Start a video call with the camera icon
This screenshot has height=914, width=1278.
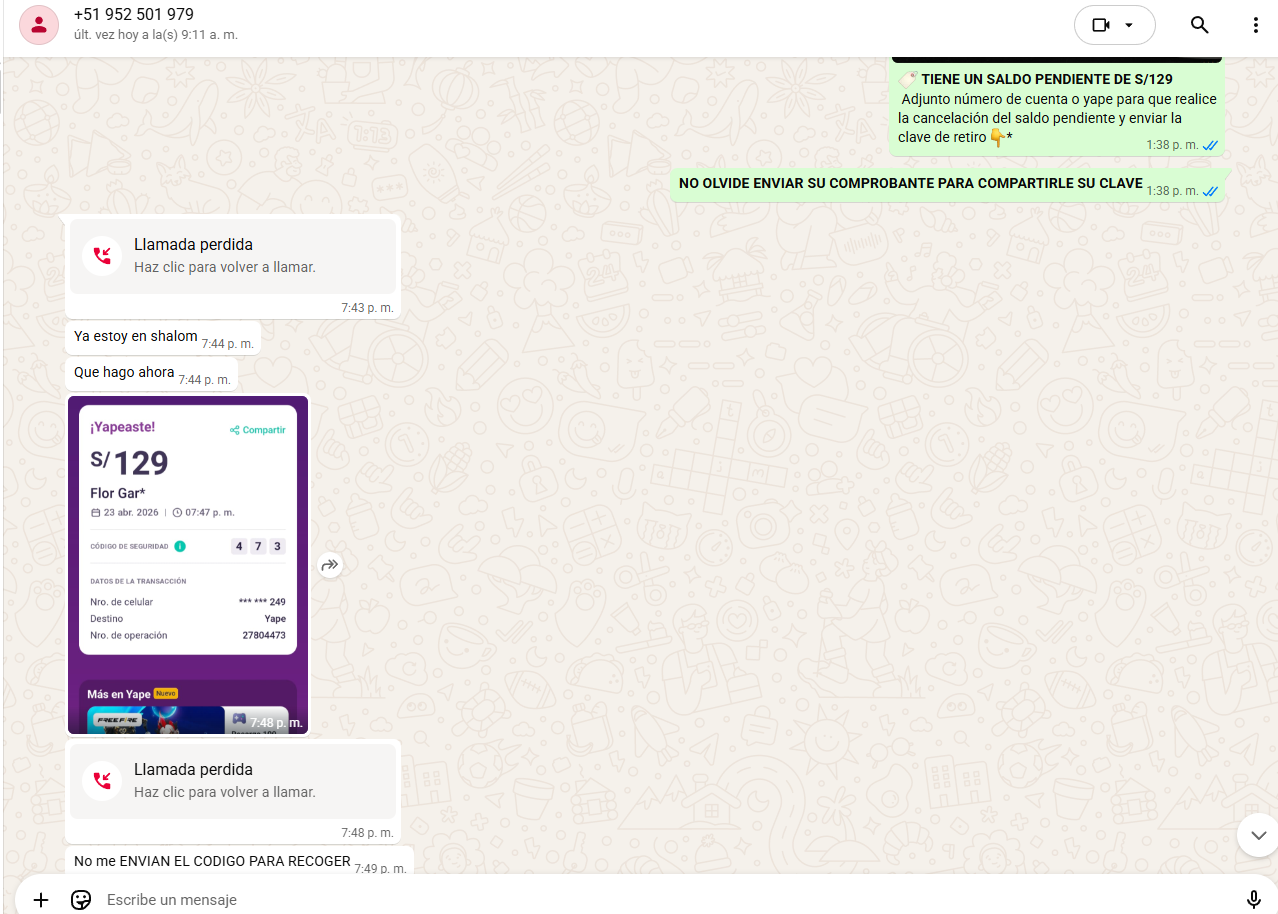point(1100,25)
